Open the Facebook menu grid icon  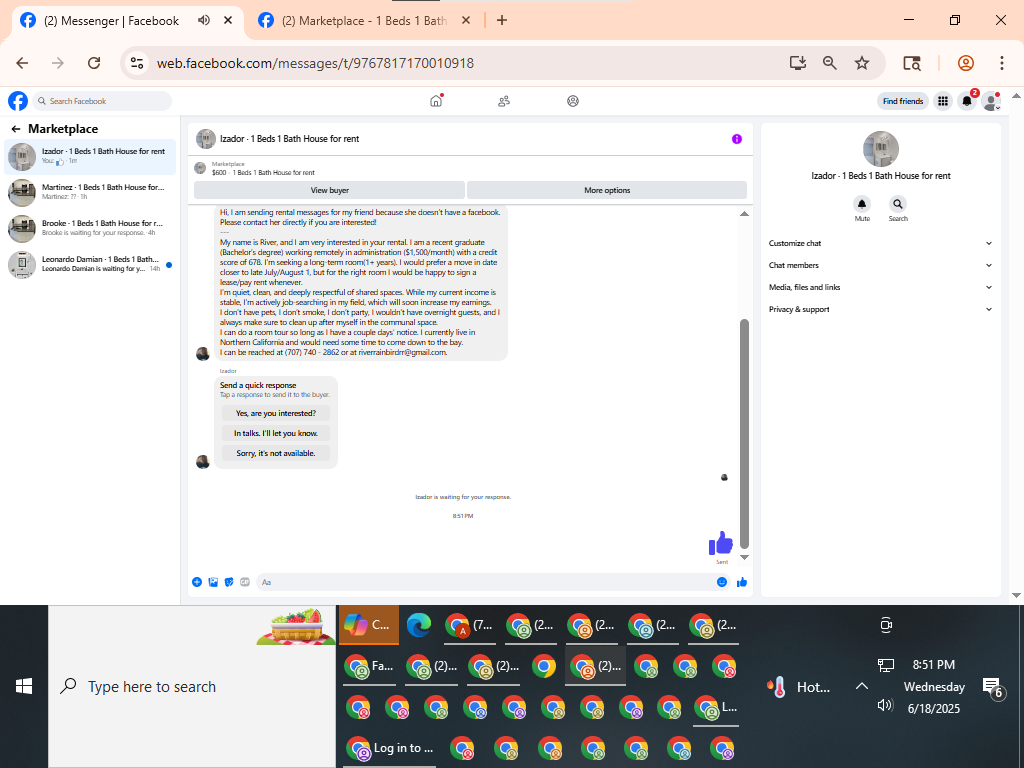click(942, 101)
